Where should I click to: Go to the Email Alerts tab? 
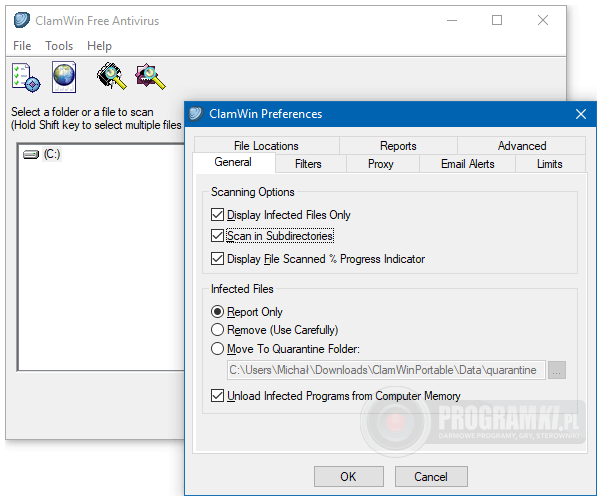468,164
